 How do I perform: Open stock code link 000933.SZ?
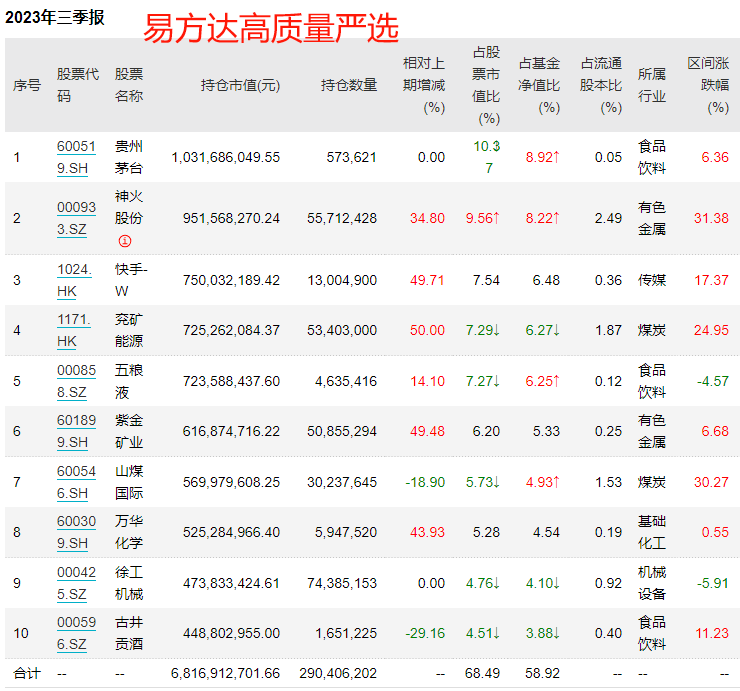[76, 218]
